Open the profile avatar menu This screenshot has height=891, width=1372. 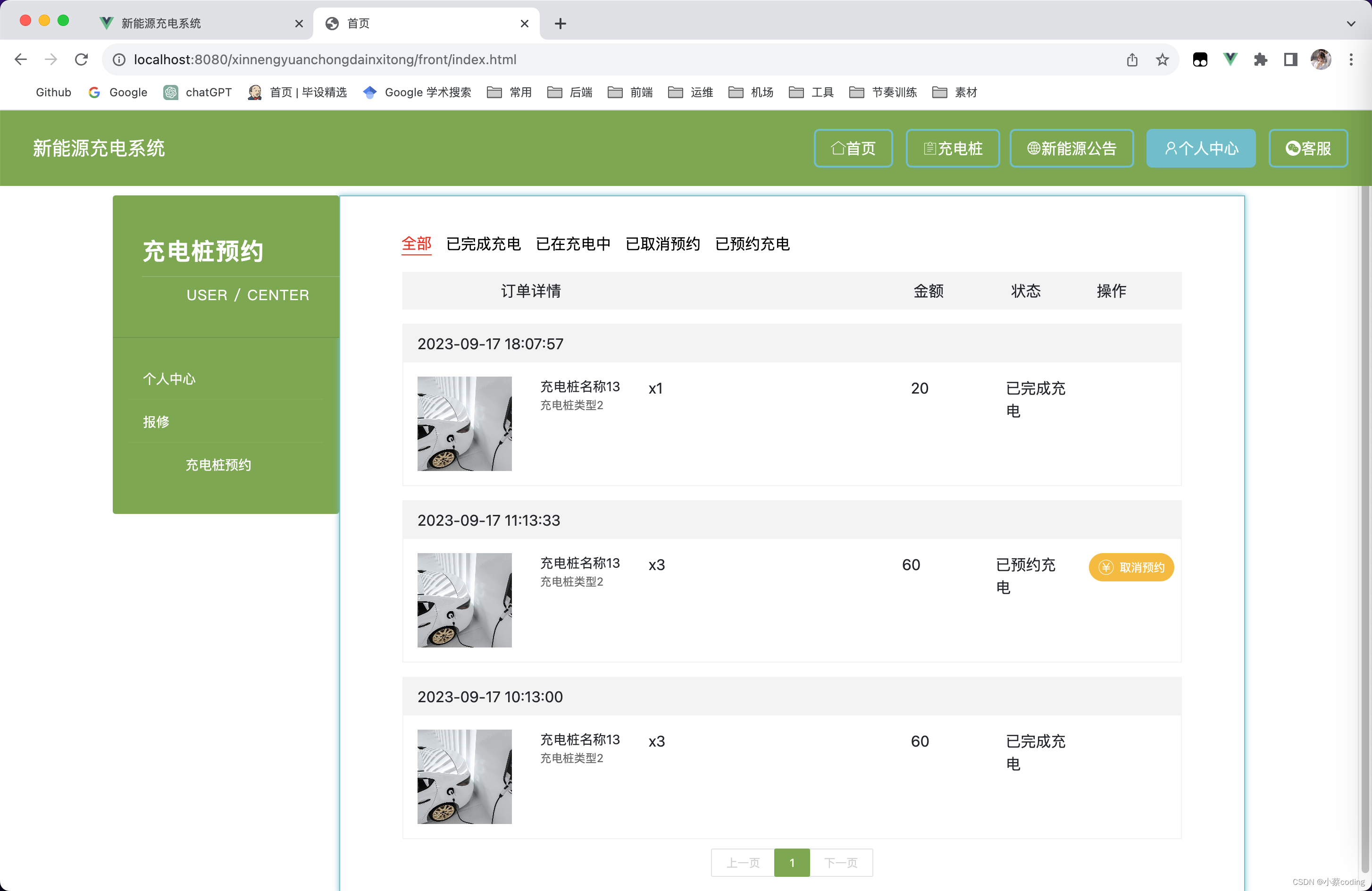[x=1321, y=59]
